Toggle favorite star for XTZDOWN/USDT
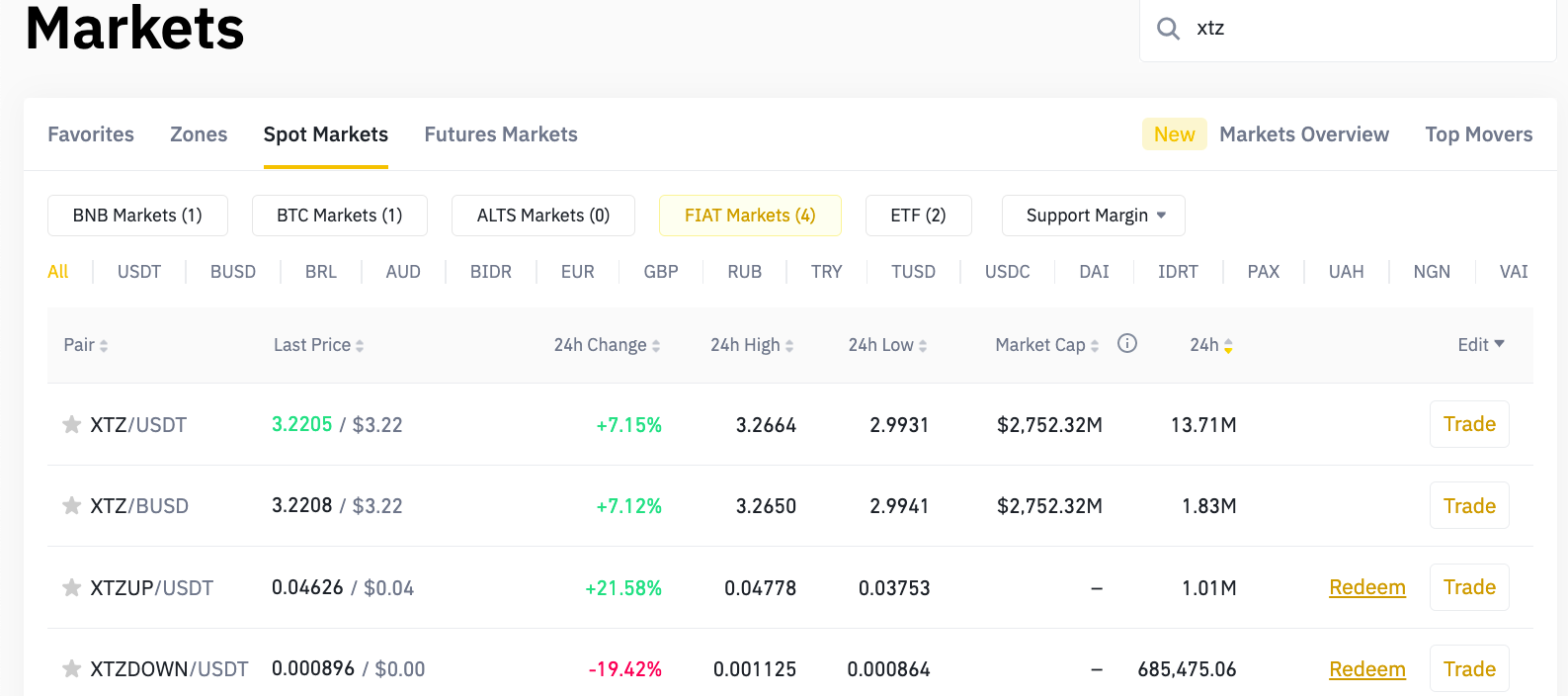Screen dimensions: 1568x696 point(71,669)
